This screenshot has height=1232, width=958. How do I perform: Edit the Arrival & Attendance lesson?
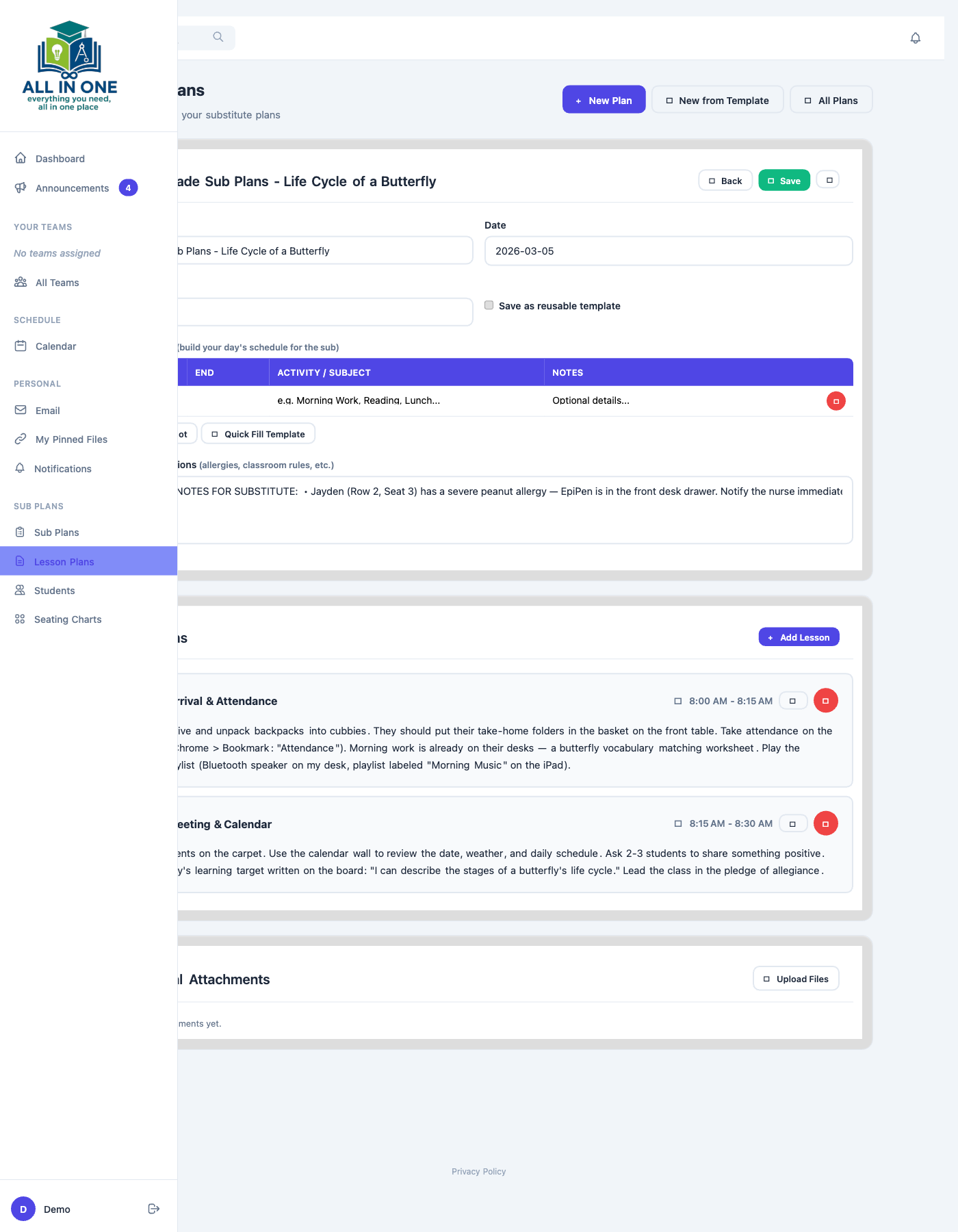coord(792,701)
